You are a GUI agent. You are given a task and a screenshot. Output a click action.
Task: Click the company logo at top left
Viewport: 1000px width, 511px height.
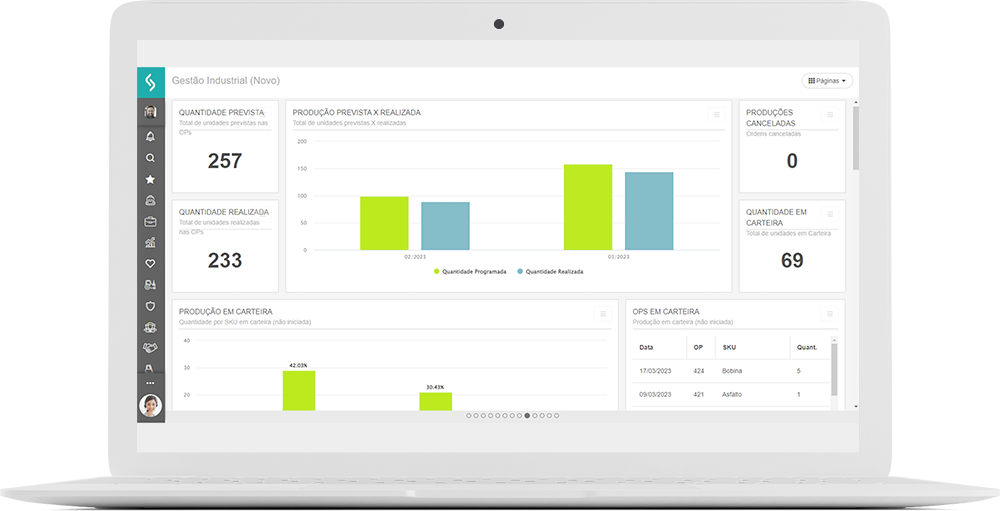(151, 82)
